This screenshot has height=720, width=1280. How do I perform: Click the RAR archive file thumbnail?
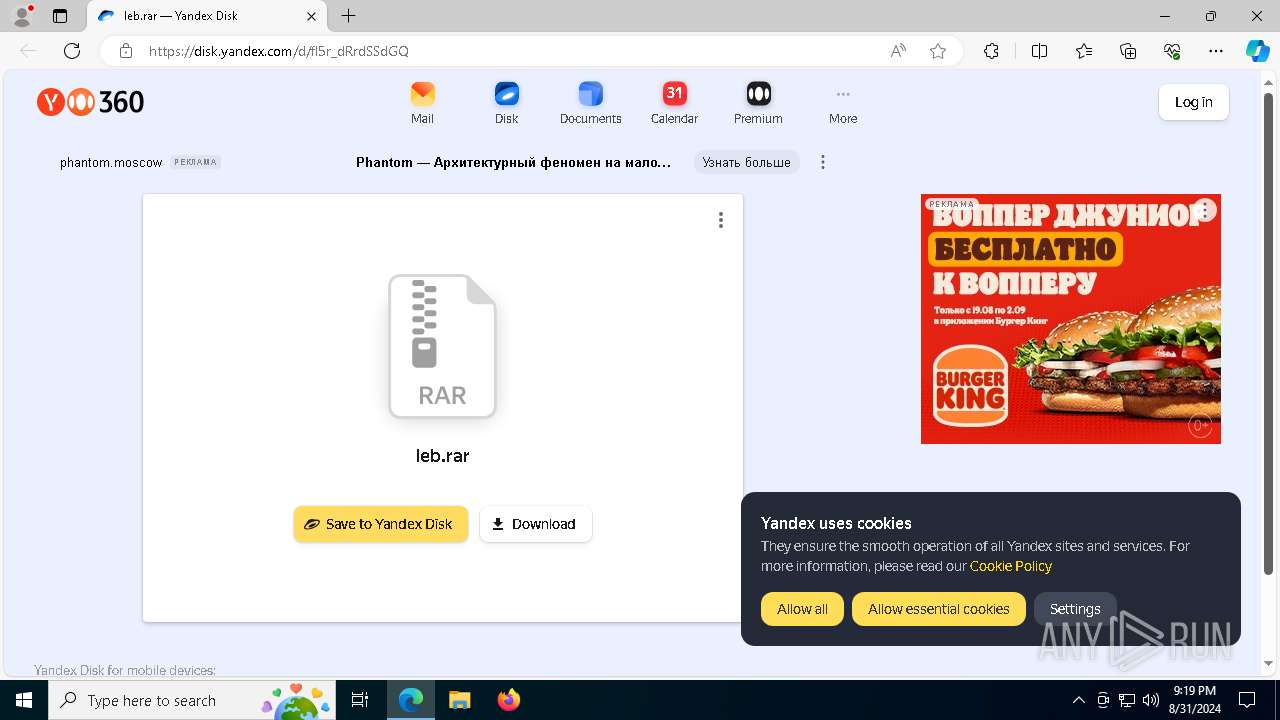tap(442, 346)
